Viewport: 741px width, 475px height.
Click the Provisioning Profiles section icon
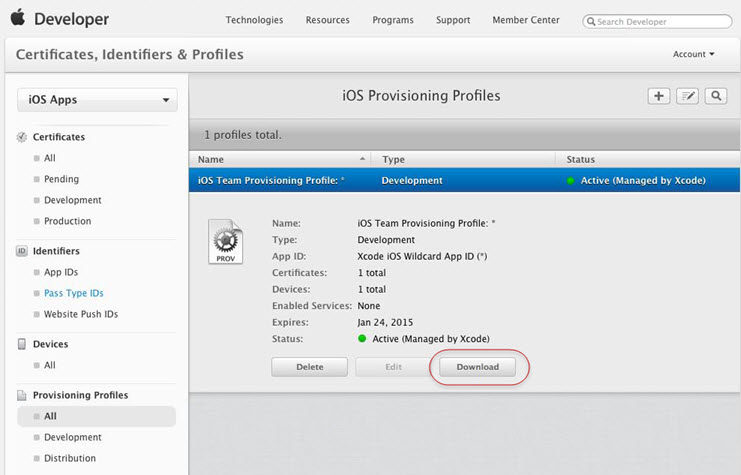[x=22, y=395]
